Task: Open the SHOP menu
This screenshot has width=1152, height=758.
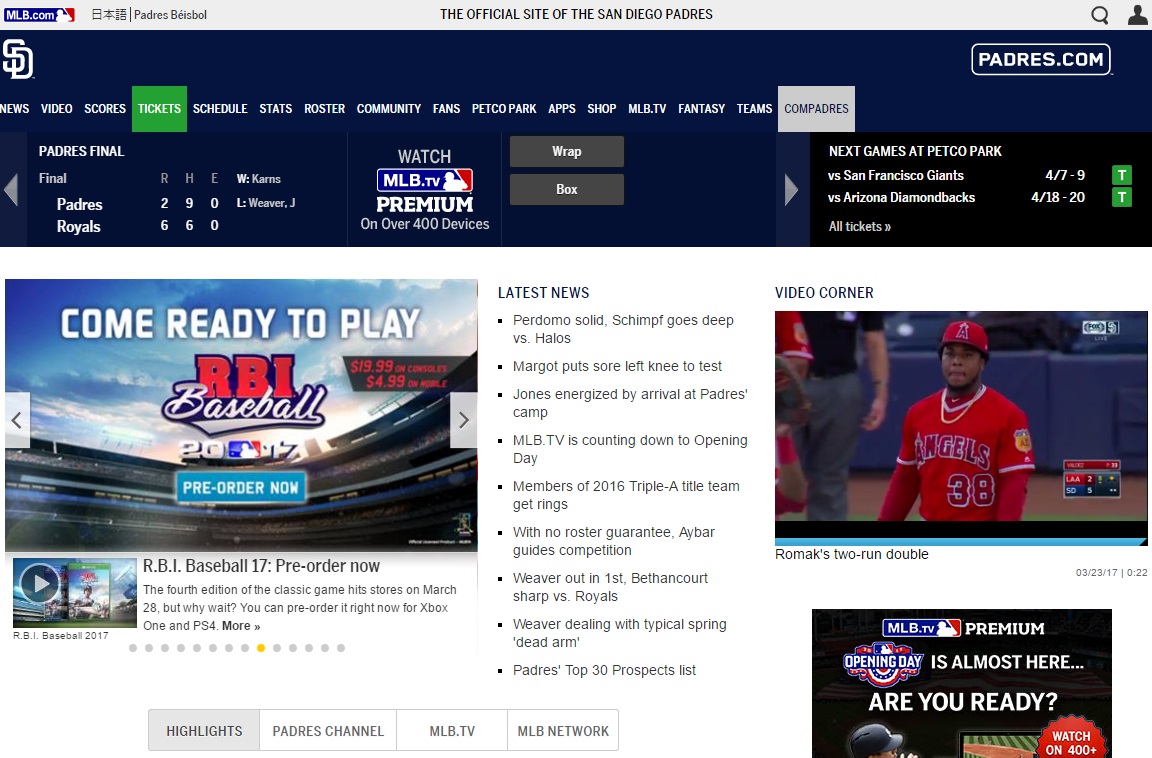Action: (x=602, y=109)
